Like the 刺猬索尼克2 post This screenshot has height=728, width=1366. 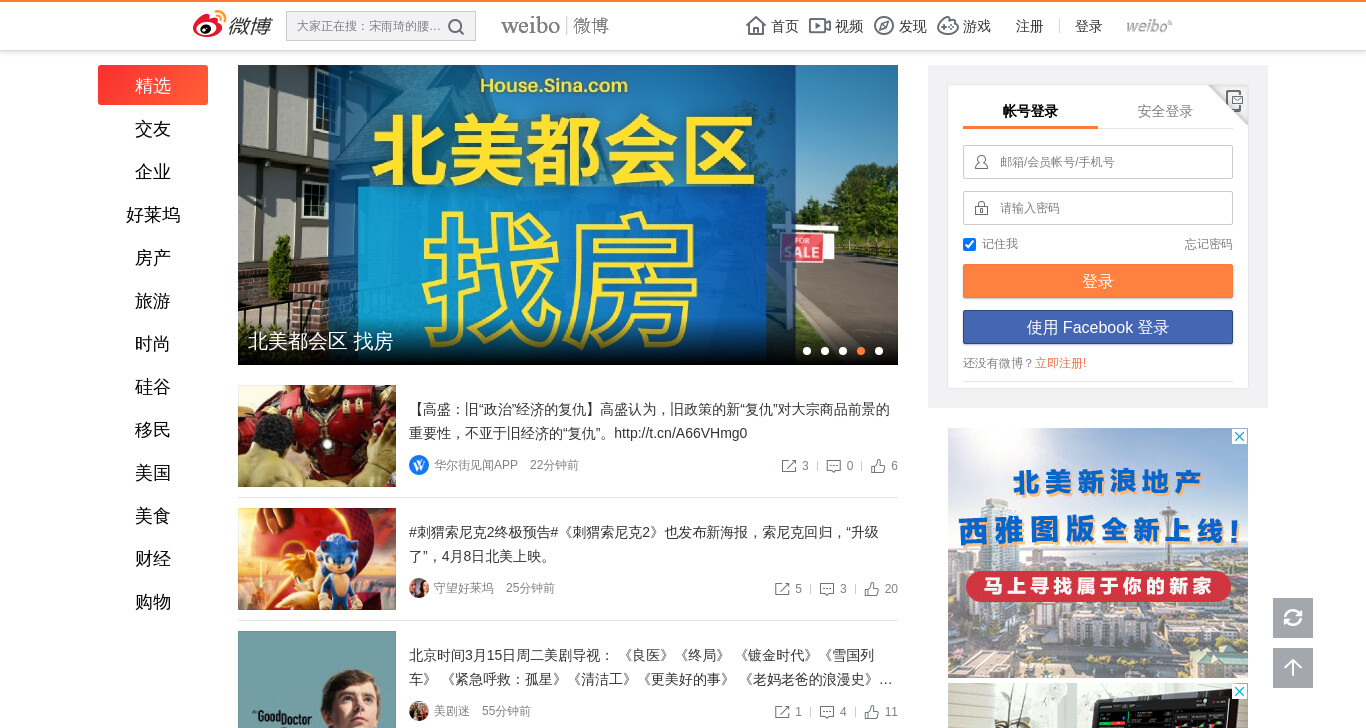click(872, 589)
